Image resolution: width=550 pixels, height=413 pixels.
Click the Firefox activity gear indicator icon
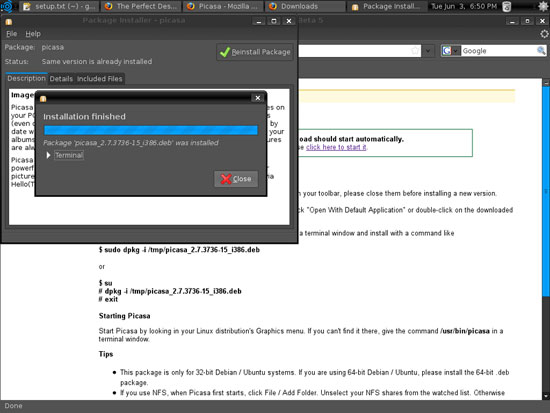click(544, 34)
